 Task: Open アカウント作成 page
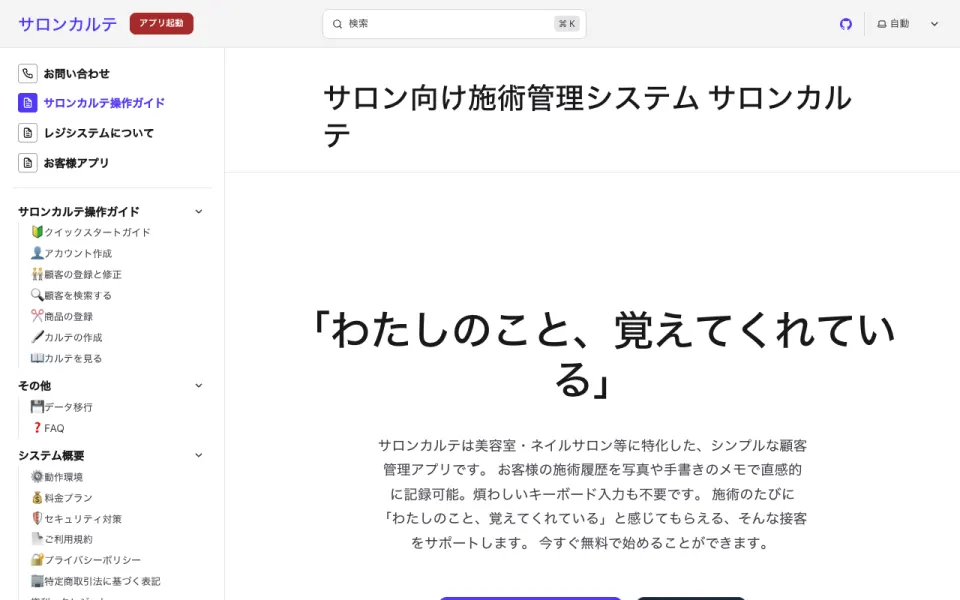(72, 253)
